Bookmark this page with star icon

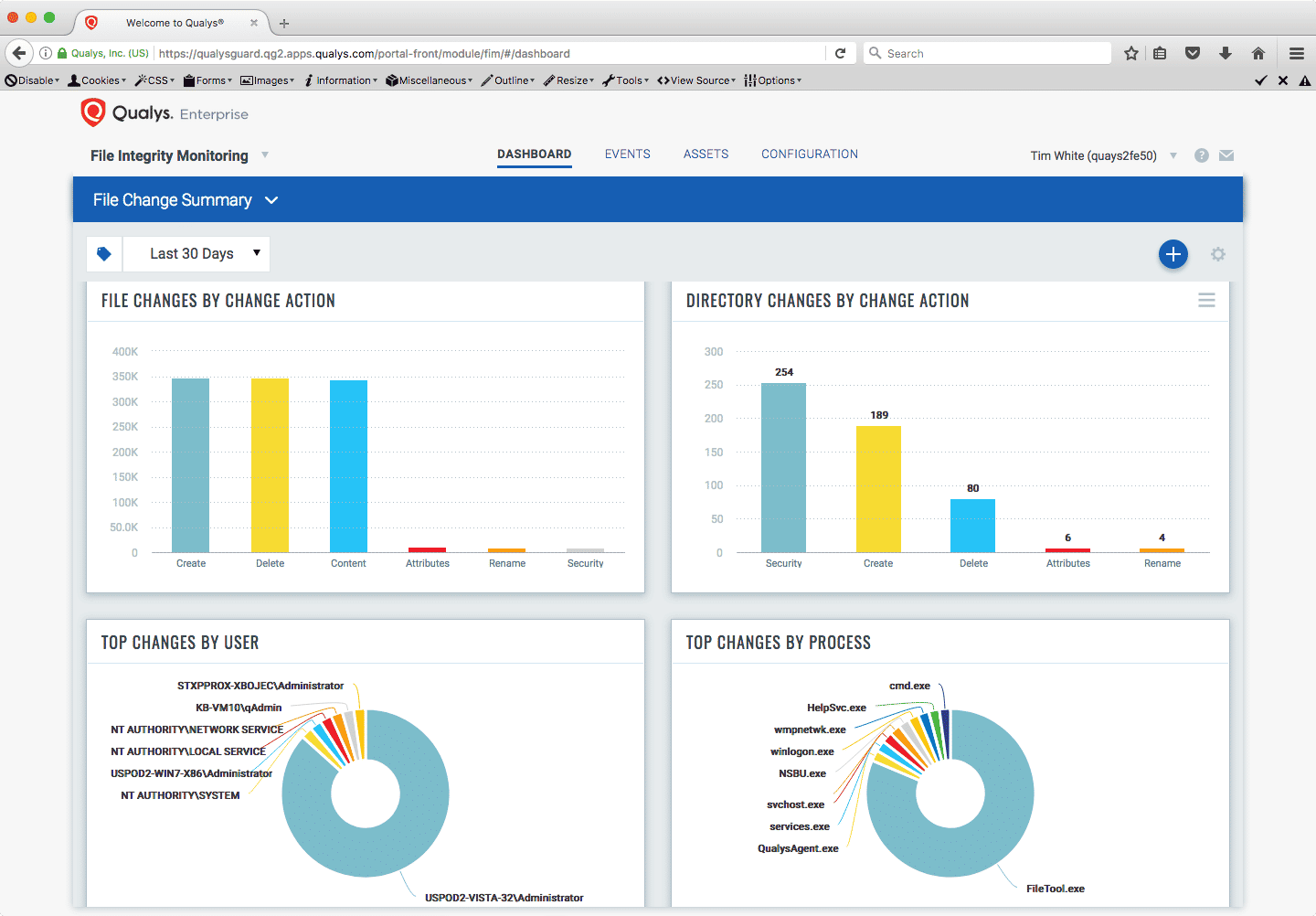1131,53
